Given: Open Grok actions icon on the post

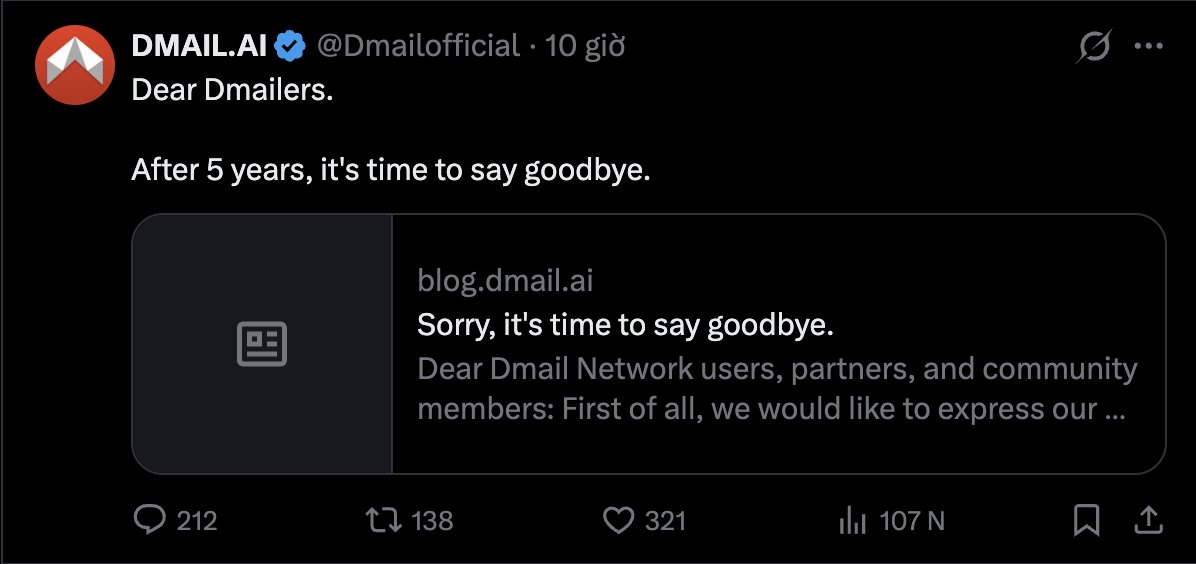Looking at the screenshot, I should tap(1095, 46).
